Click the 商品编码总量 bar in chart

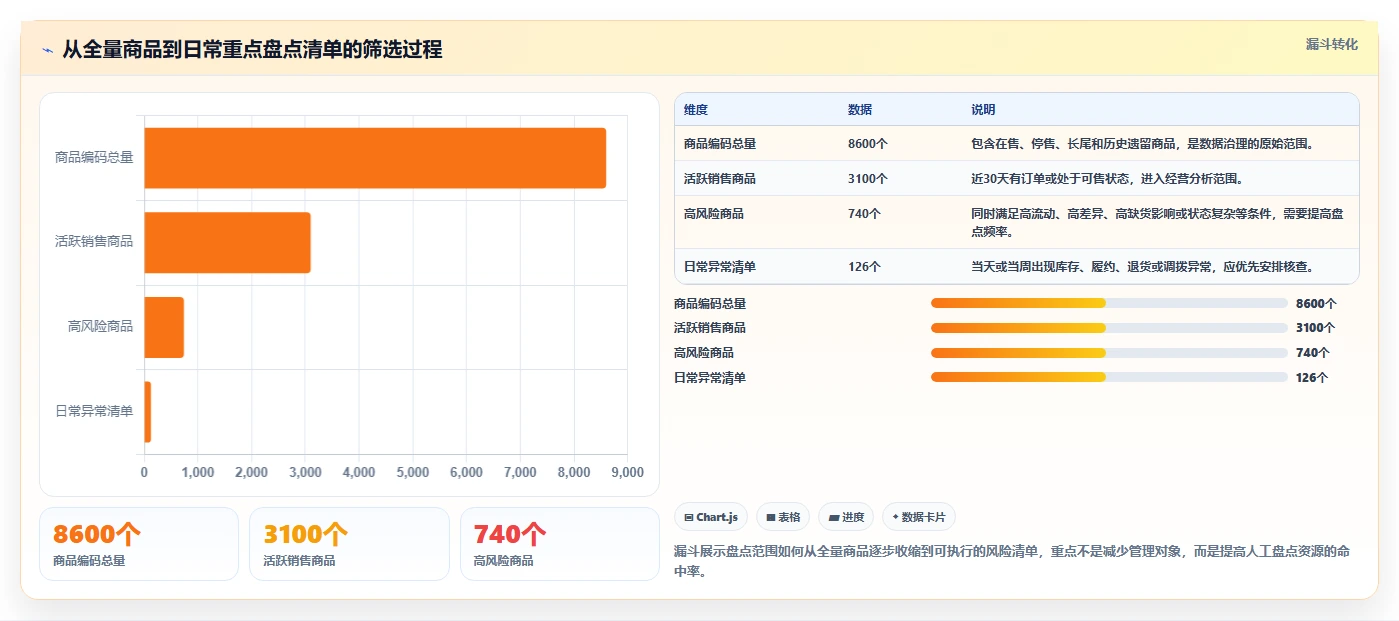click(375, 158)
